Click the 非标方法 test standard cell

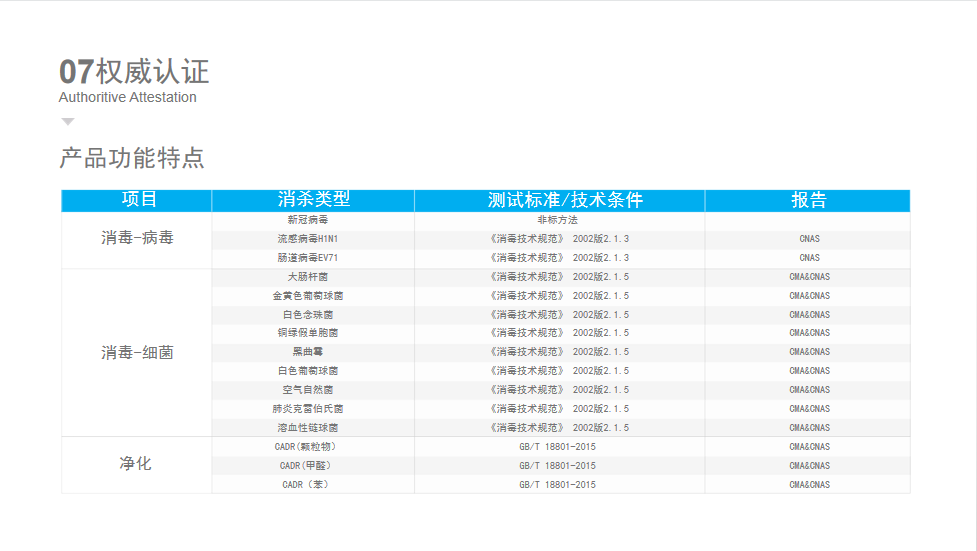click(x=557, y=220)
